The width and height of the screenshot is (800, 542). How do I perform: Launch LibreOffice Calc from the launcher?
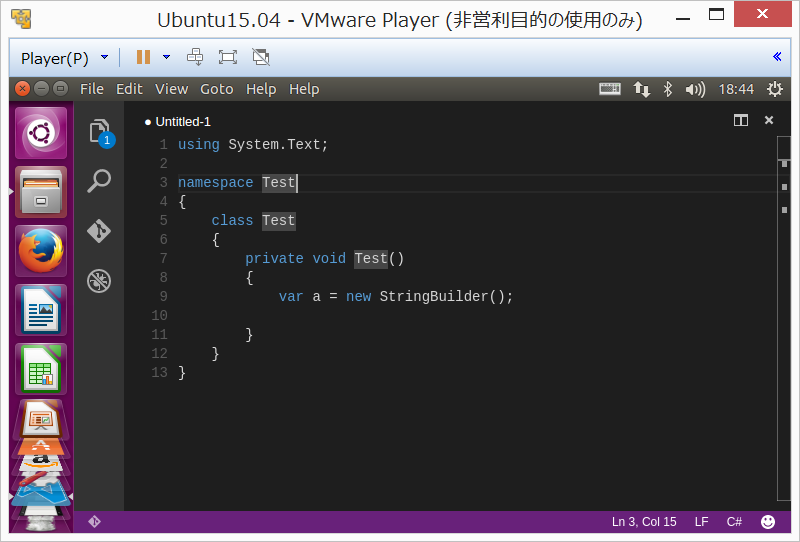41,369
